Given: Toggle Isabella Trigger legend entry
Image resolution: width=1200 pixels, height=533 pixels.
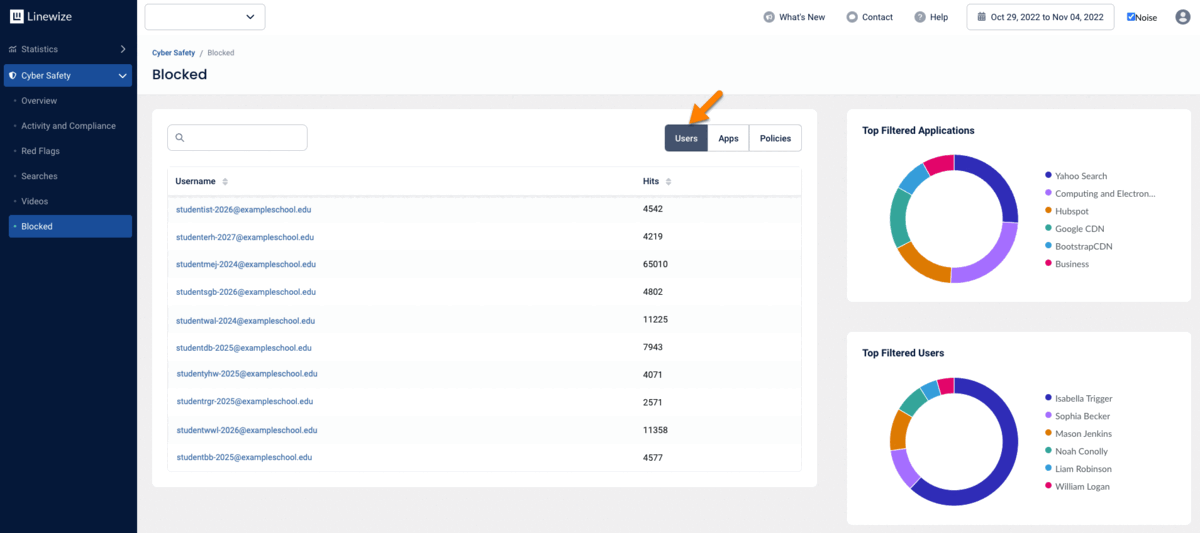Looking at the screenshot, I should click(1083, 399).
